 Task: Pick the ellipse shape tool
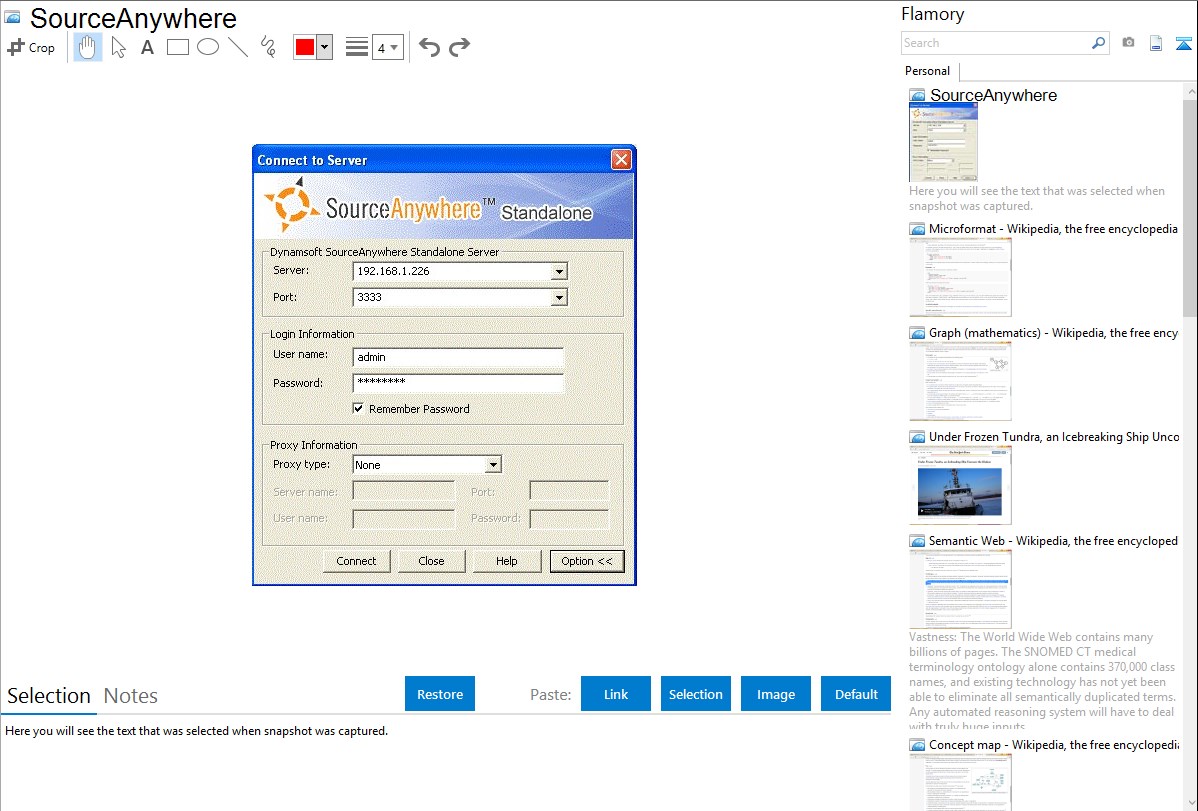point(208,47)
